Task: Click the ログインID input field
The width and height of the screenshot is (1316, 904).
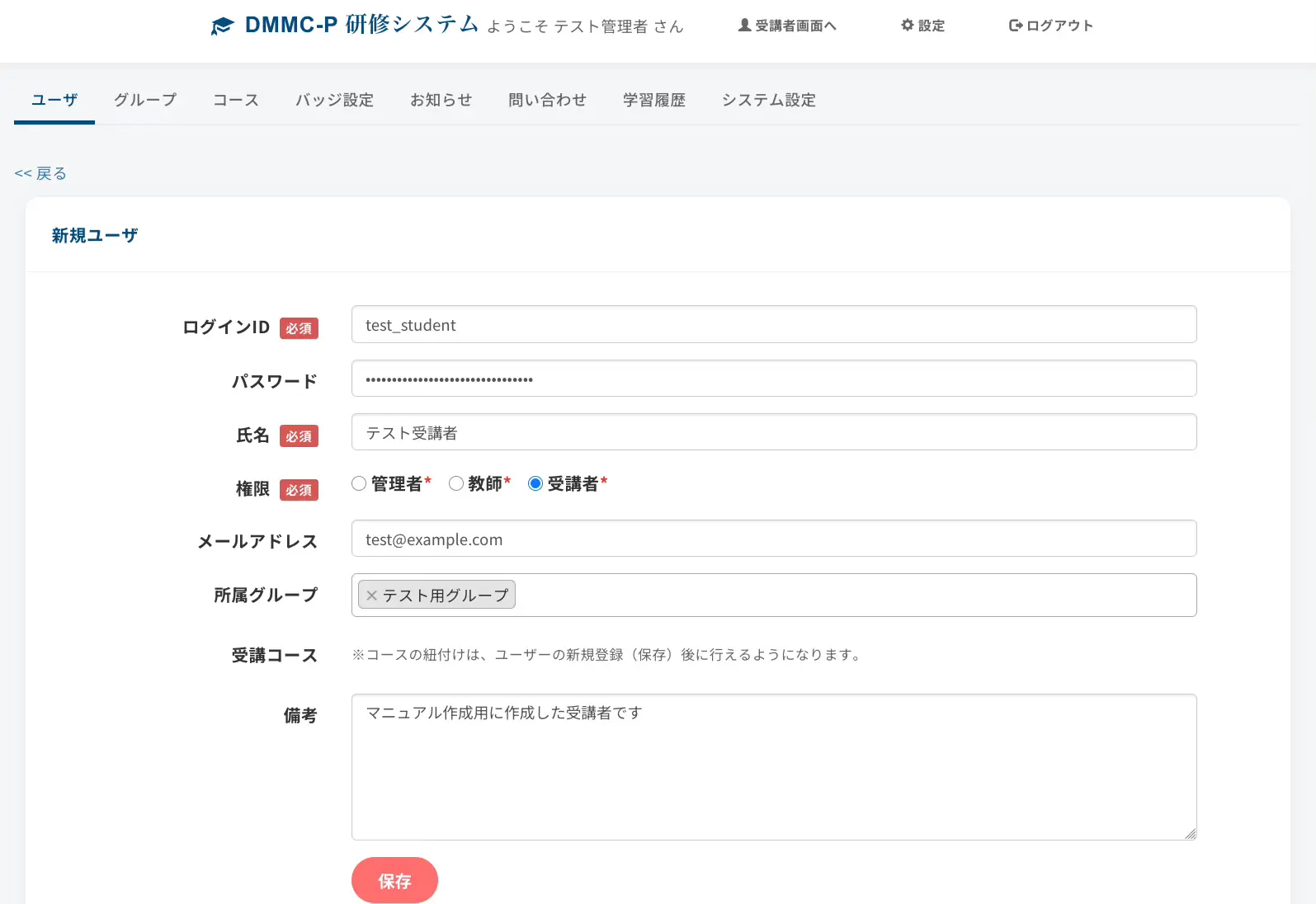Action: click(x=773, y=325)
